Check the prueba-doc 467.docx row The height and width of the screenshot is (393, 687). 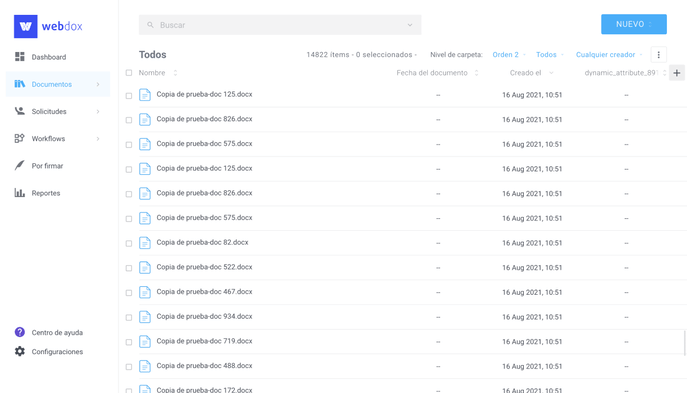(129, 293)
